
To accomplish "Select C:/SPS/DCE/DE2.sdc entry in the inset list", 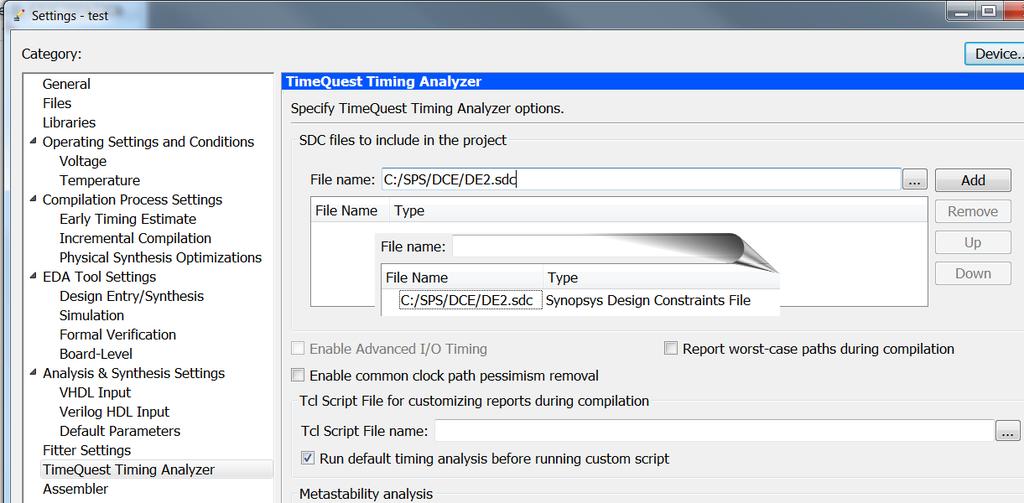I will [x=470, y=300].
